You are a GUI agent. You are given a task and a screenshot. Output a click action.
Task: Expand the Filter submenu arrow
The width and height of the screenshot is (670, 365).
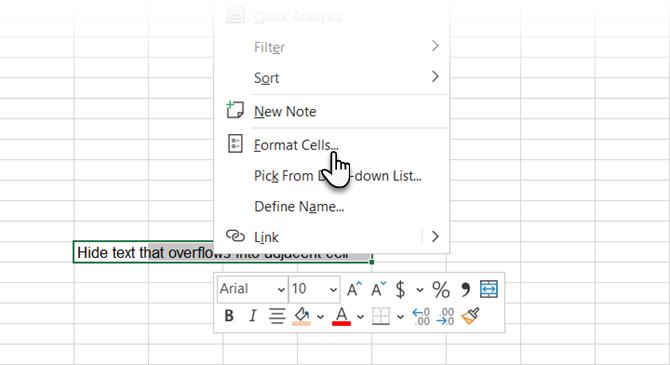point(435,46)
